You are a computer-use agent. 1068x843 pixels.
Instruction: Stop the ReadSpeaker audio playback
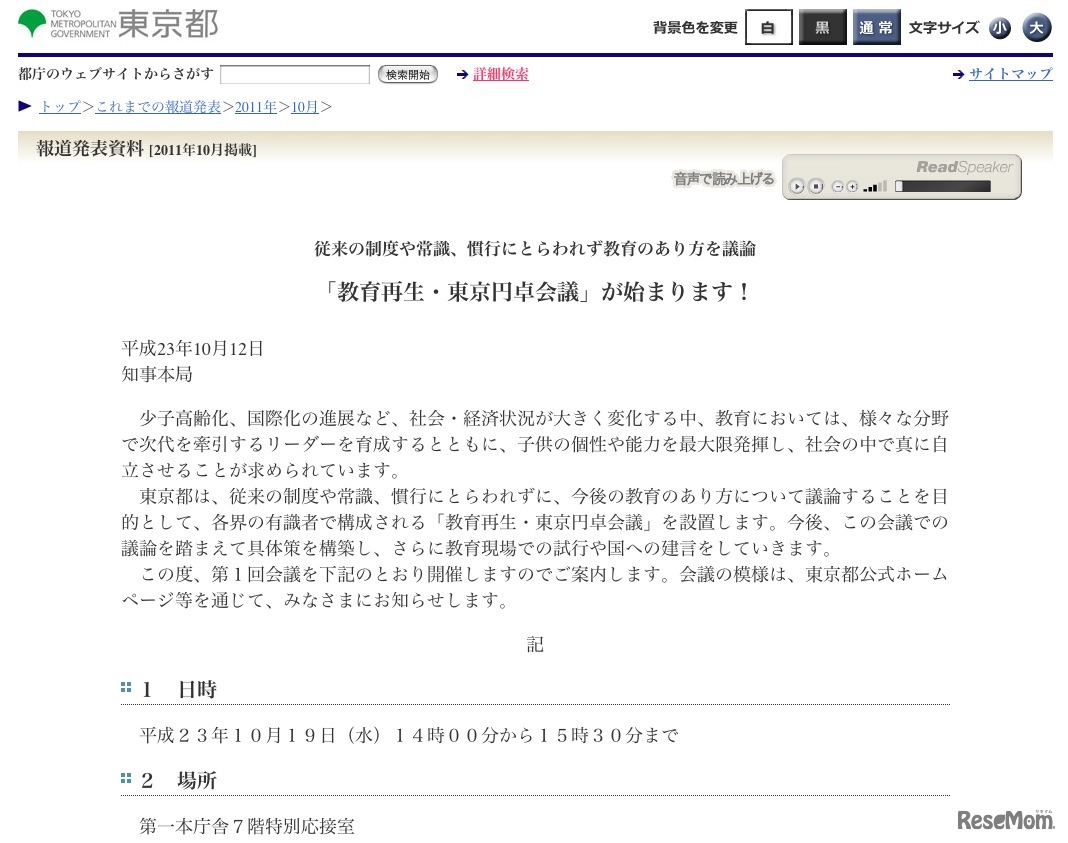[816, 187]
